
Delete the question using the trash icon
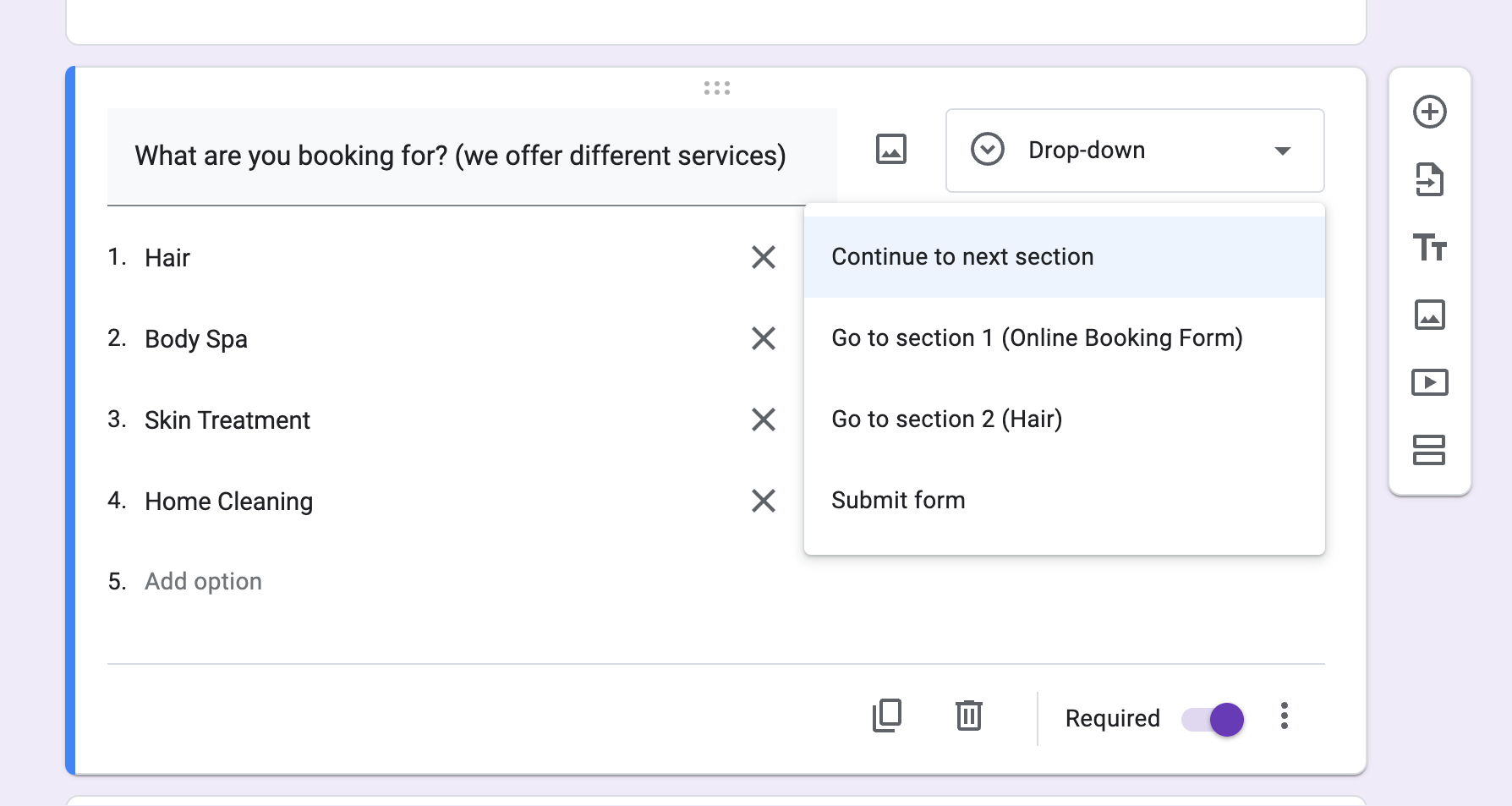pos(967,715)
